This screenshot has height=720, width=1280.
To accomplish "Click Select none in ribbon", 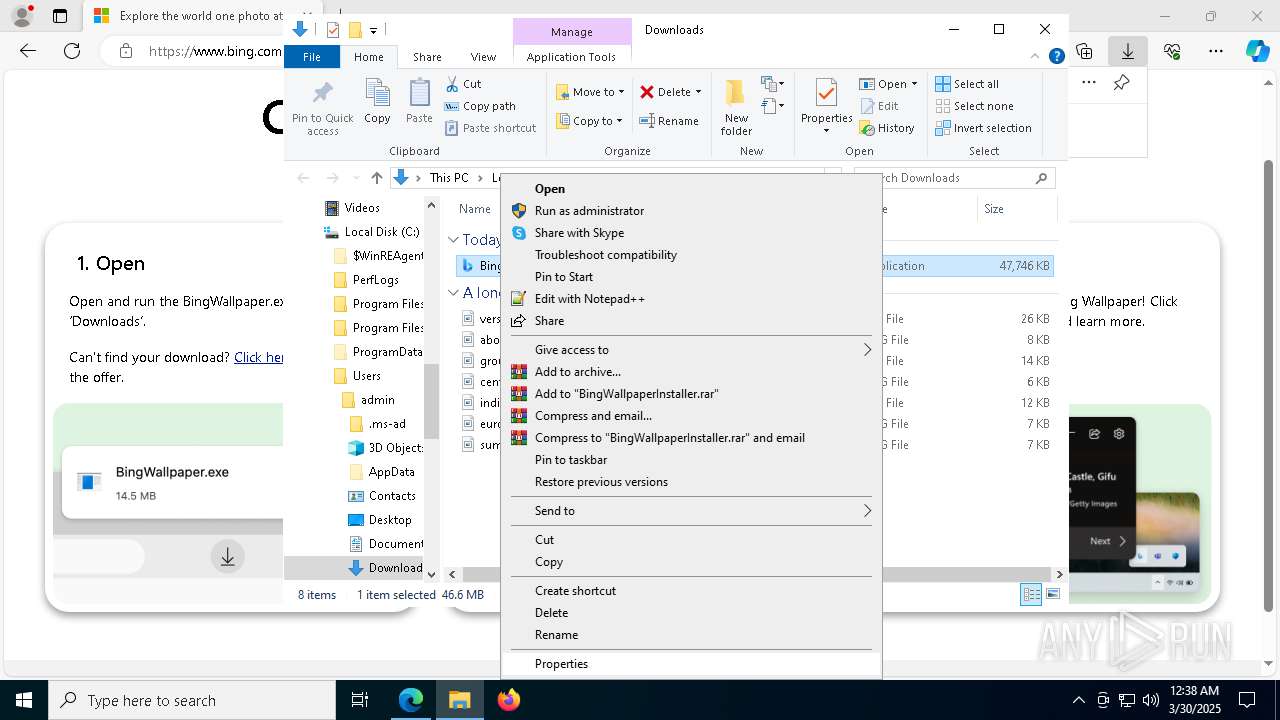I will (974, 106).
